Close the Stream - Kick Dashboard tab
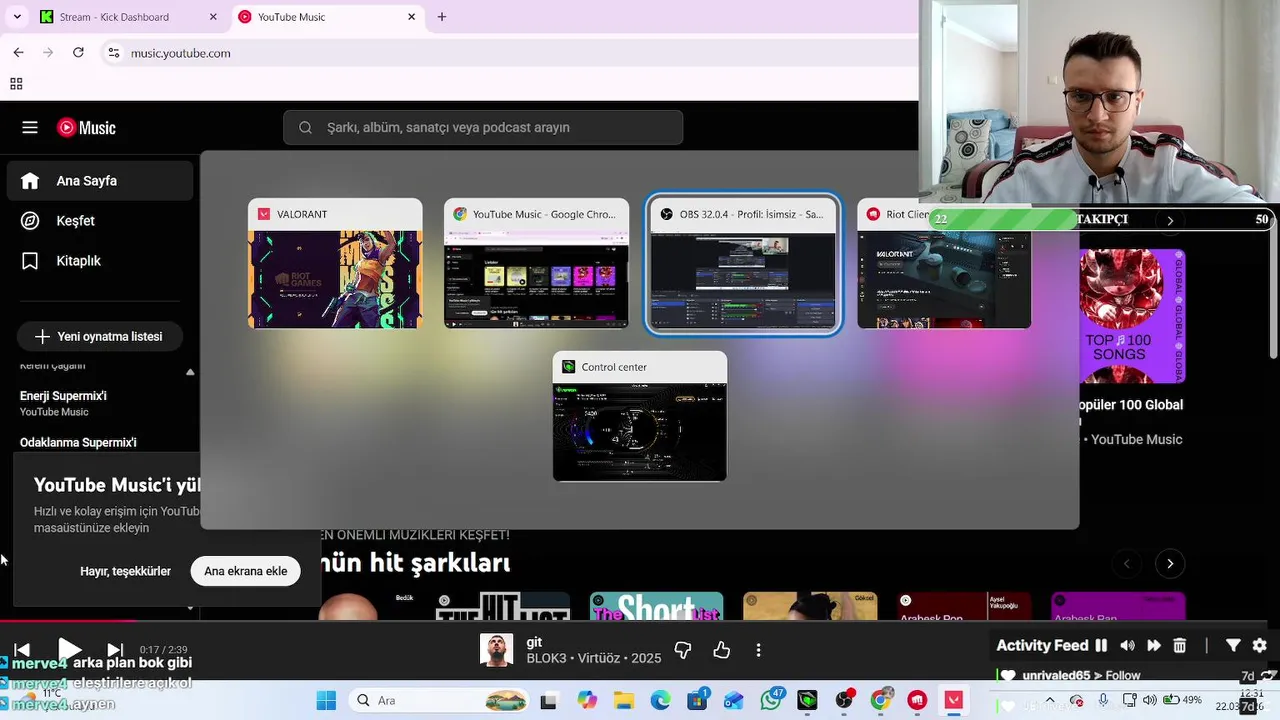Screen dimensions: 1280x720 pyautogui.click(x=213, y=17)
